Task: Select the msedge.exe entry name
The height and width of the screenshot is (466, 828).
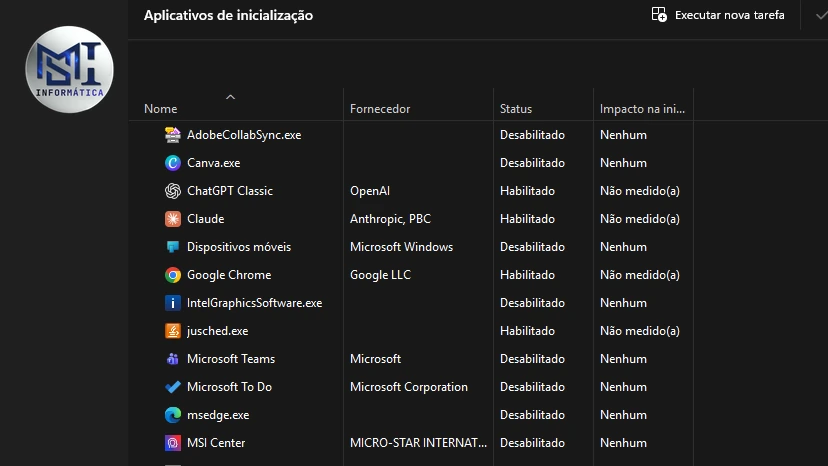Action: click(218, 415)
